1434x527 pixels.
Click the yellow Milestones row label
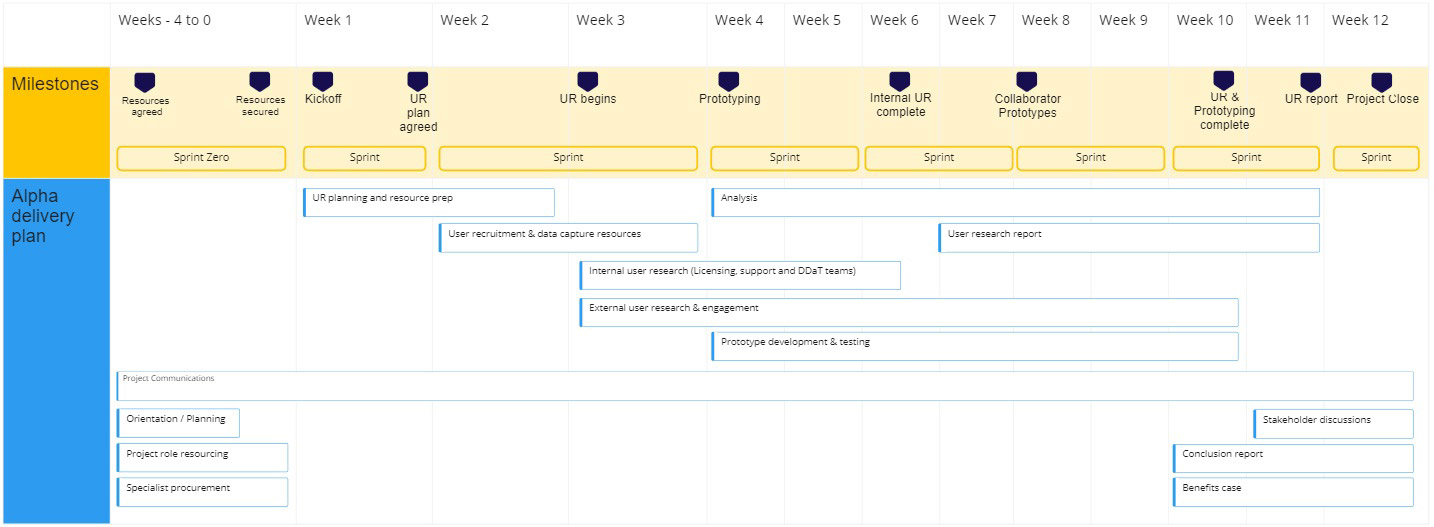coord(56,122)
